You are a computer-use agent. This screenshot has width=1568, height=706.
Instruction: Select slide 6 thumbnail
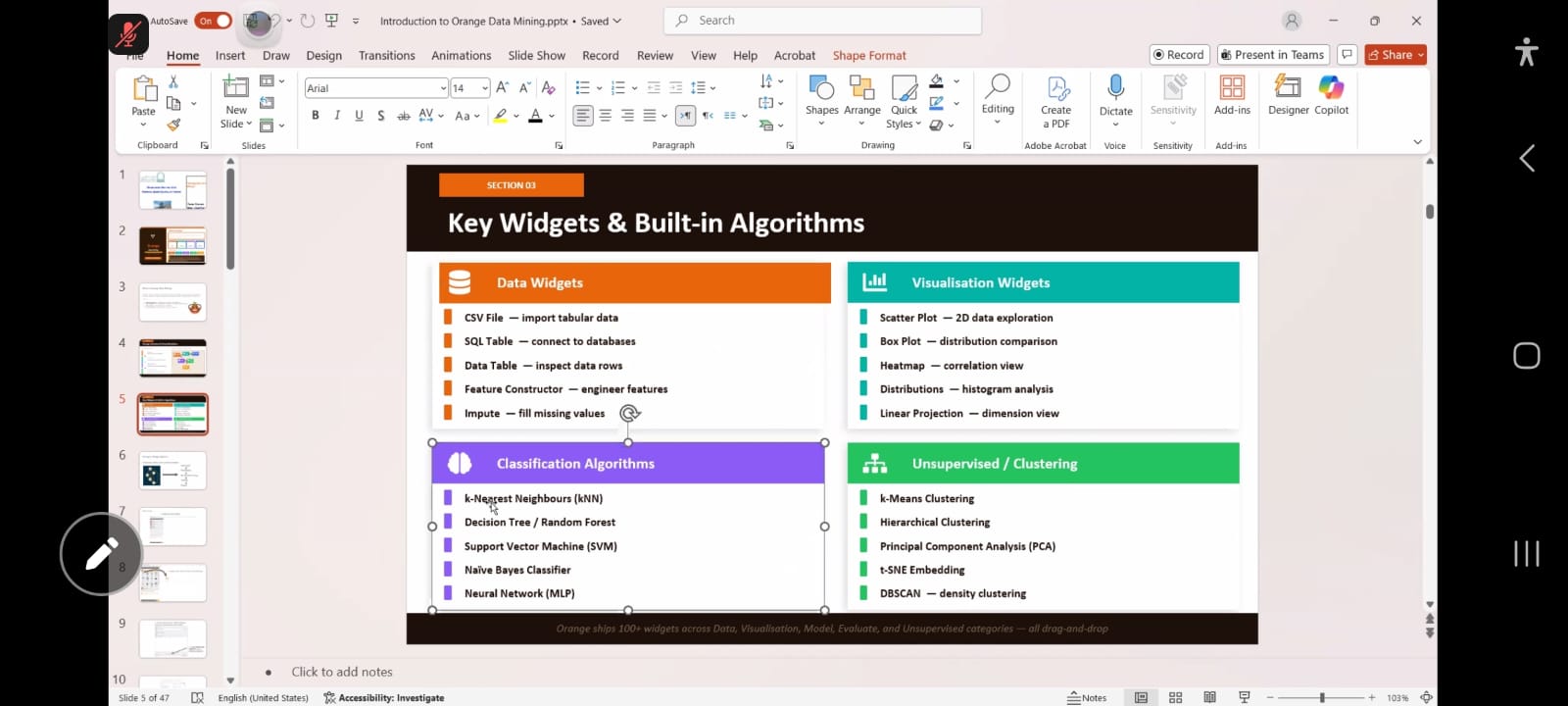(172, 471)
